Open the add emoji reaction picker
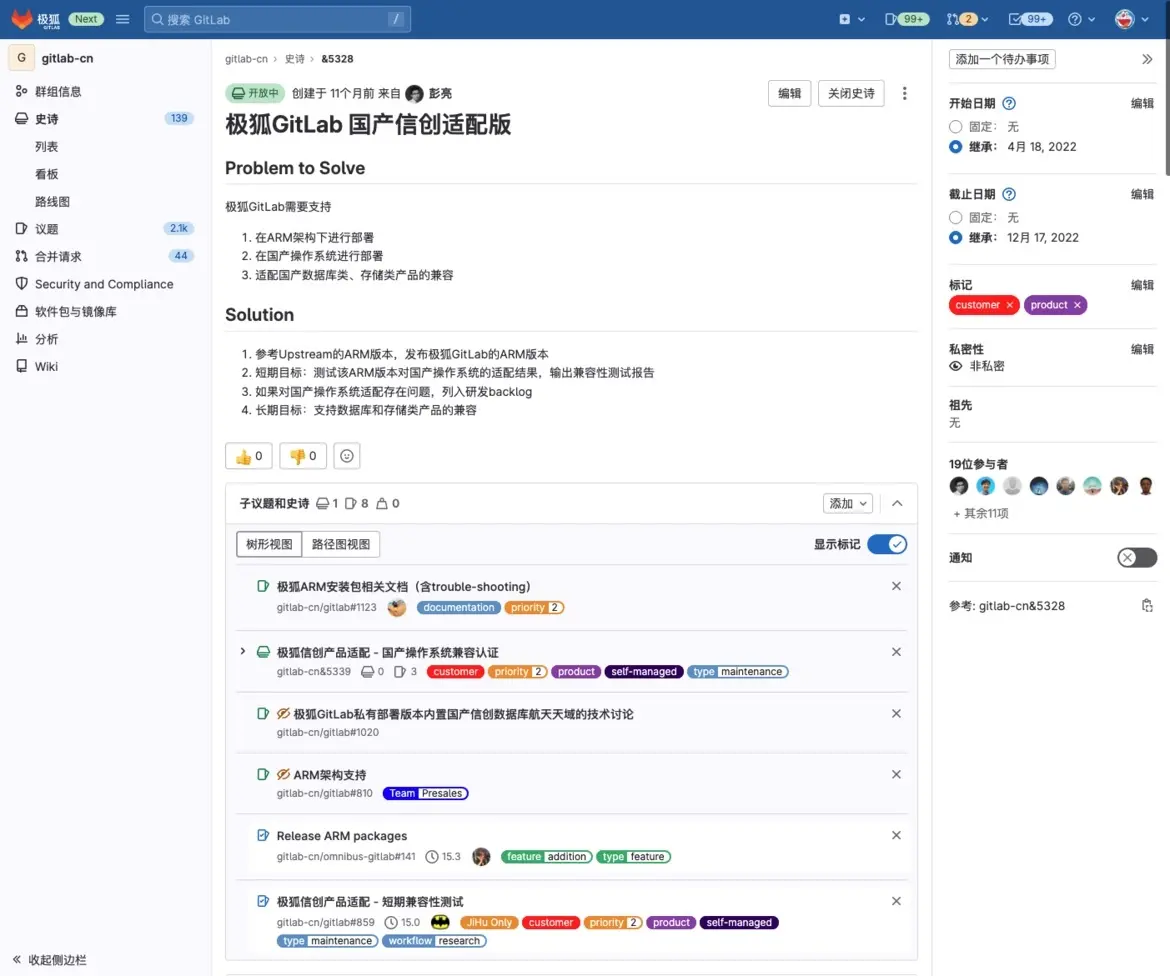The width and height of the screenshot is (1170, 976). [347, 456]
